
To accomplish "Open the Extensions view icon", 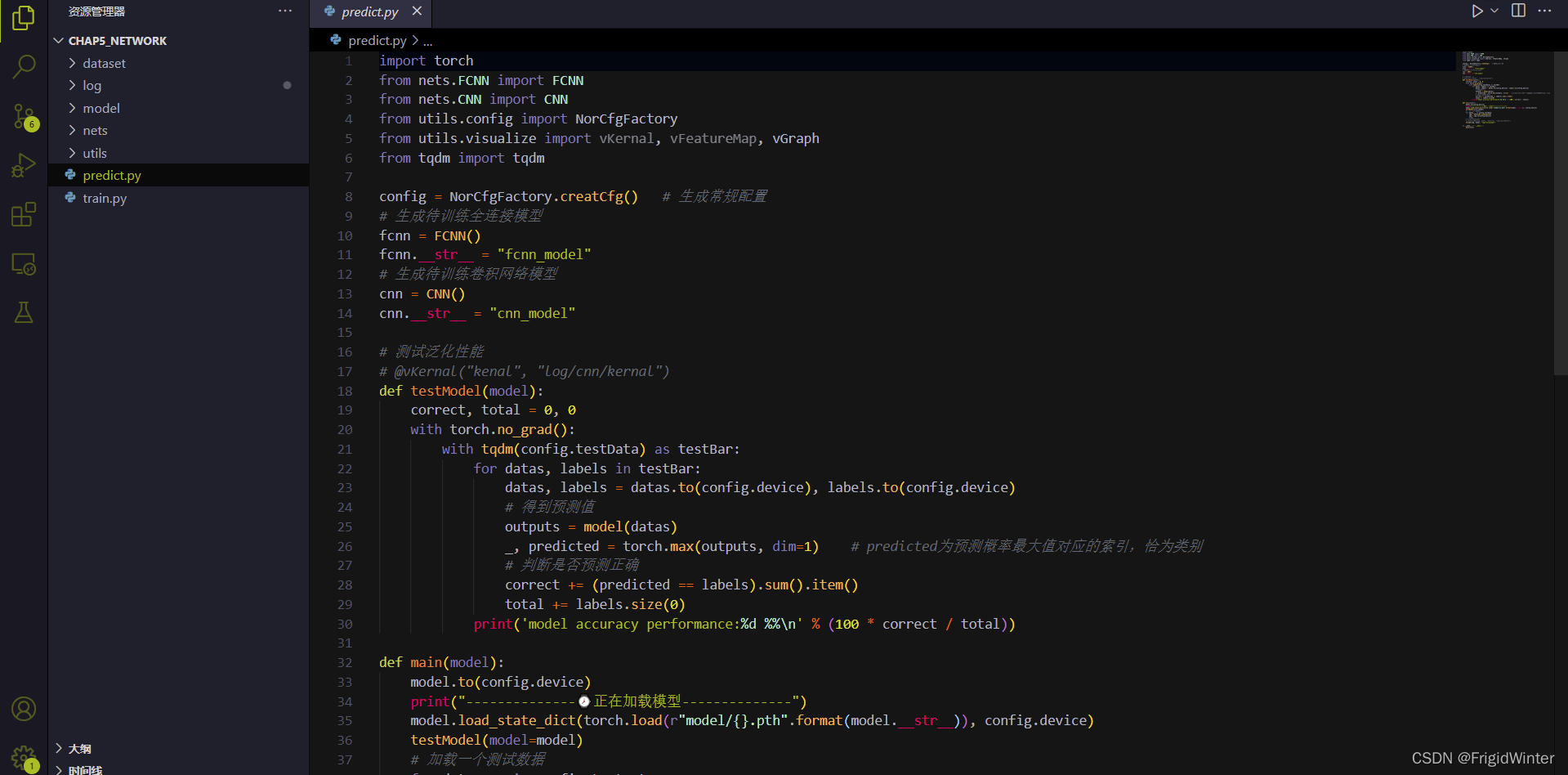I will point(24,215).
